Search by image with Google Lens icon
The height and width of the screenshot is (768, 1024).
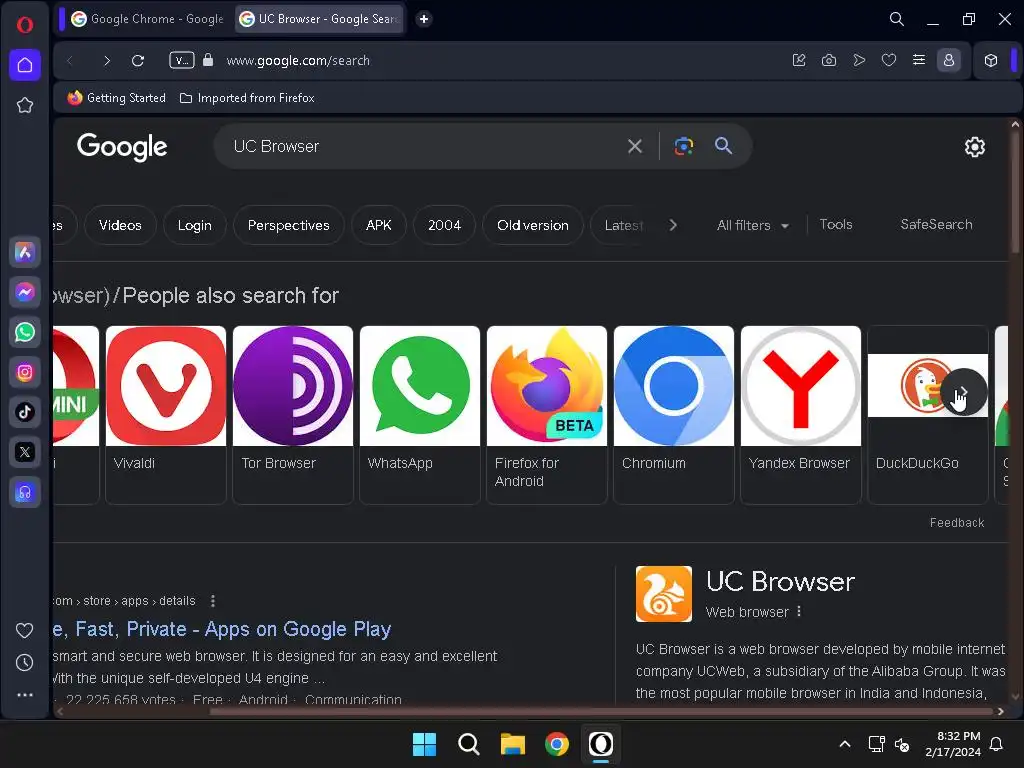point(684,146)
